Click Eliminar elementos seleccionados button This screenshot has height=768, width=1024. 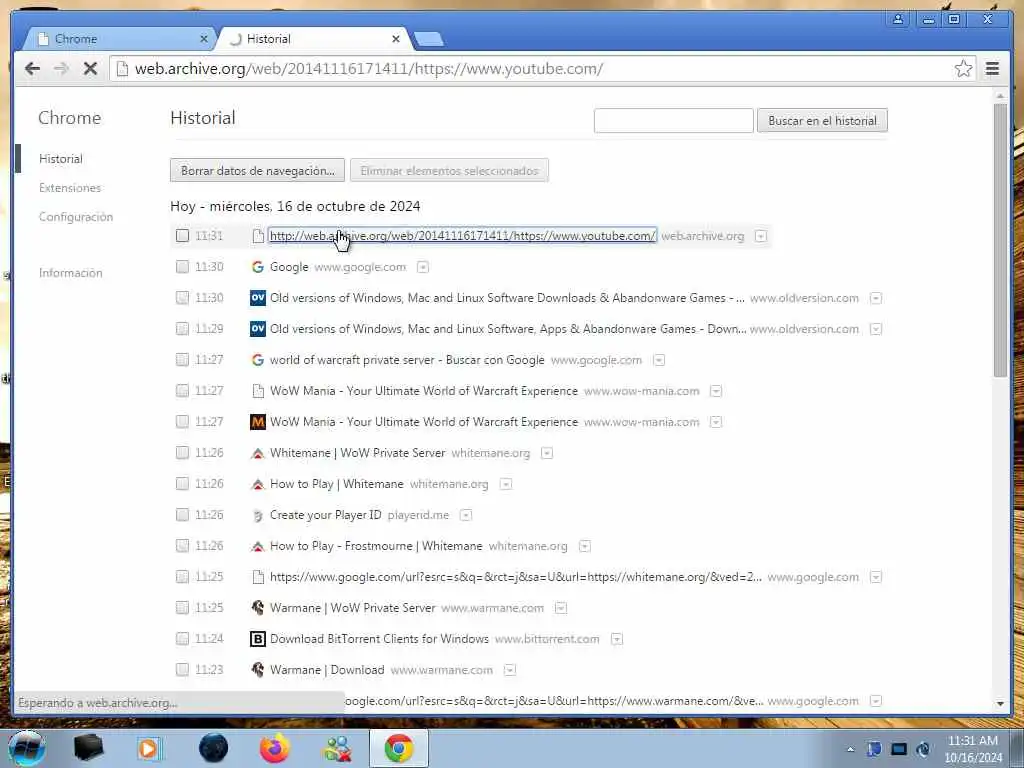click(449, 170)
